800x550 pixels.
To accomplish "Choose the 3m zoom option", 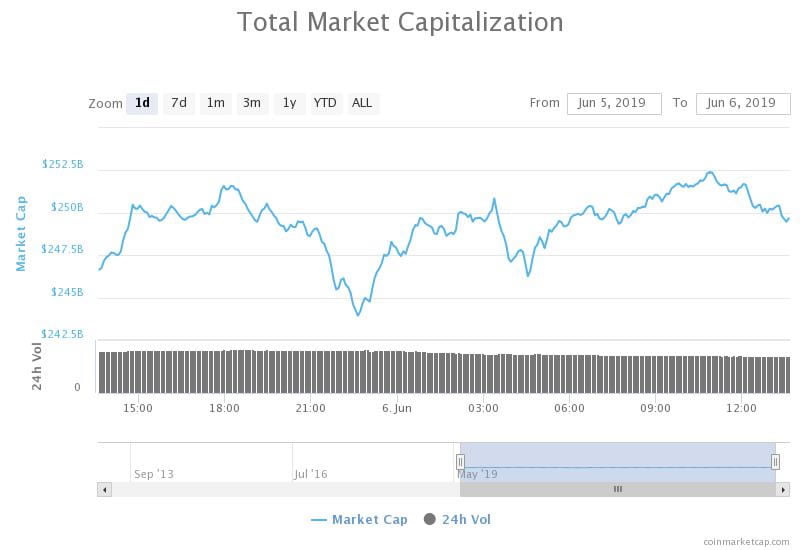I will (252, 103).
